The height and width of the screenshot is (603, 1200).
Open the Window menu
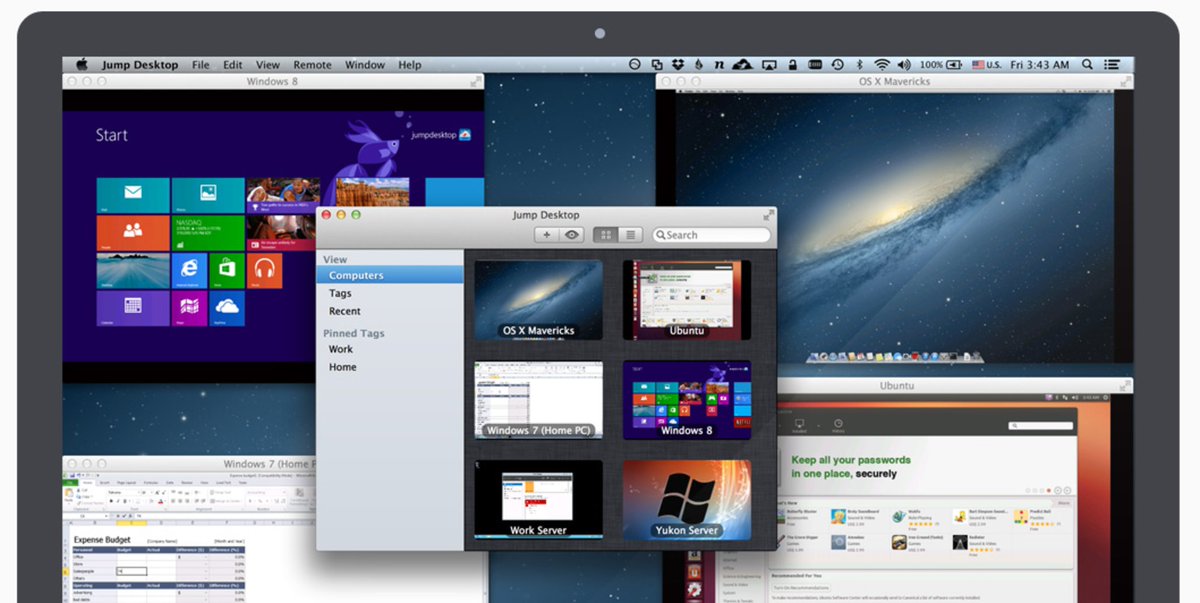point(365,65)
